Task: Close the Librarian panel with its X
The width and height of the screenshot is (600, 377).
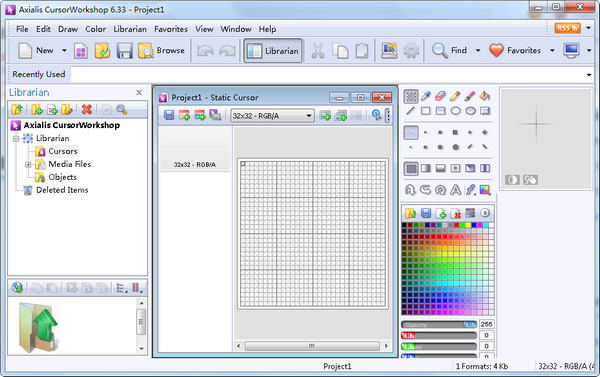Action: [x=139, y=93]
